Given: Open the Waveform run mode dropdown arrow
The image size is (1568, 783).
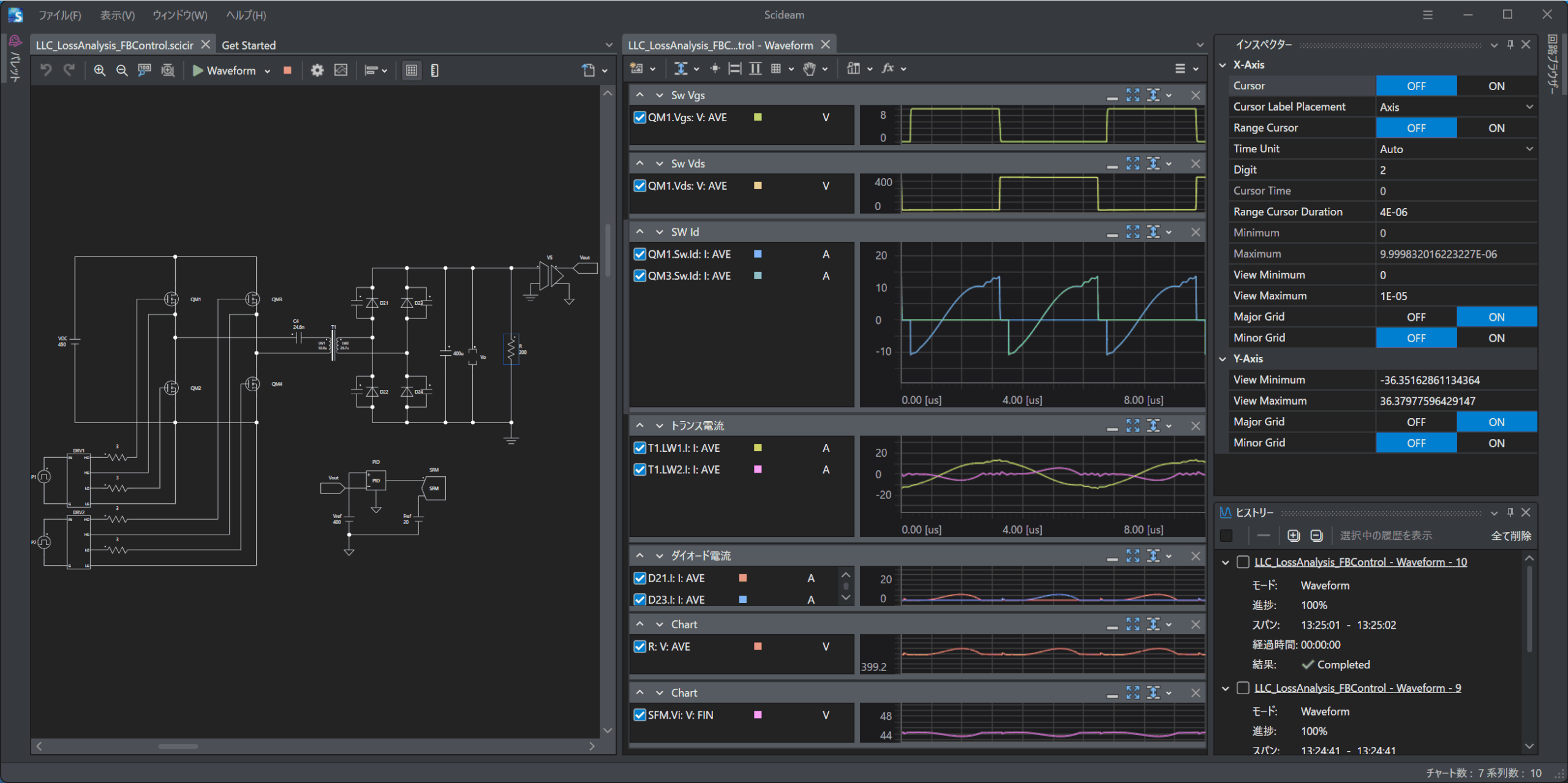Looking at the screenshot, I should pos(268,71).
